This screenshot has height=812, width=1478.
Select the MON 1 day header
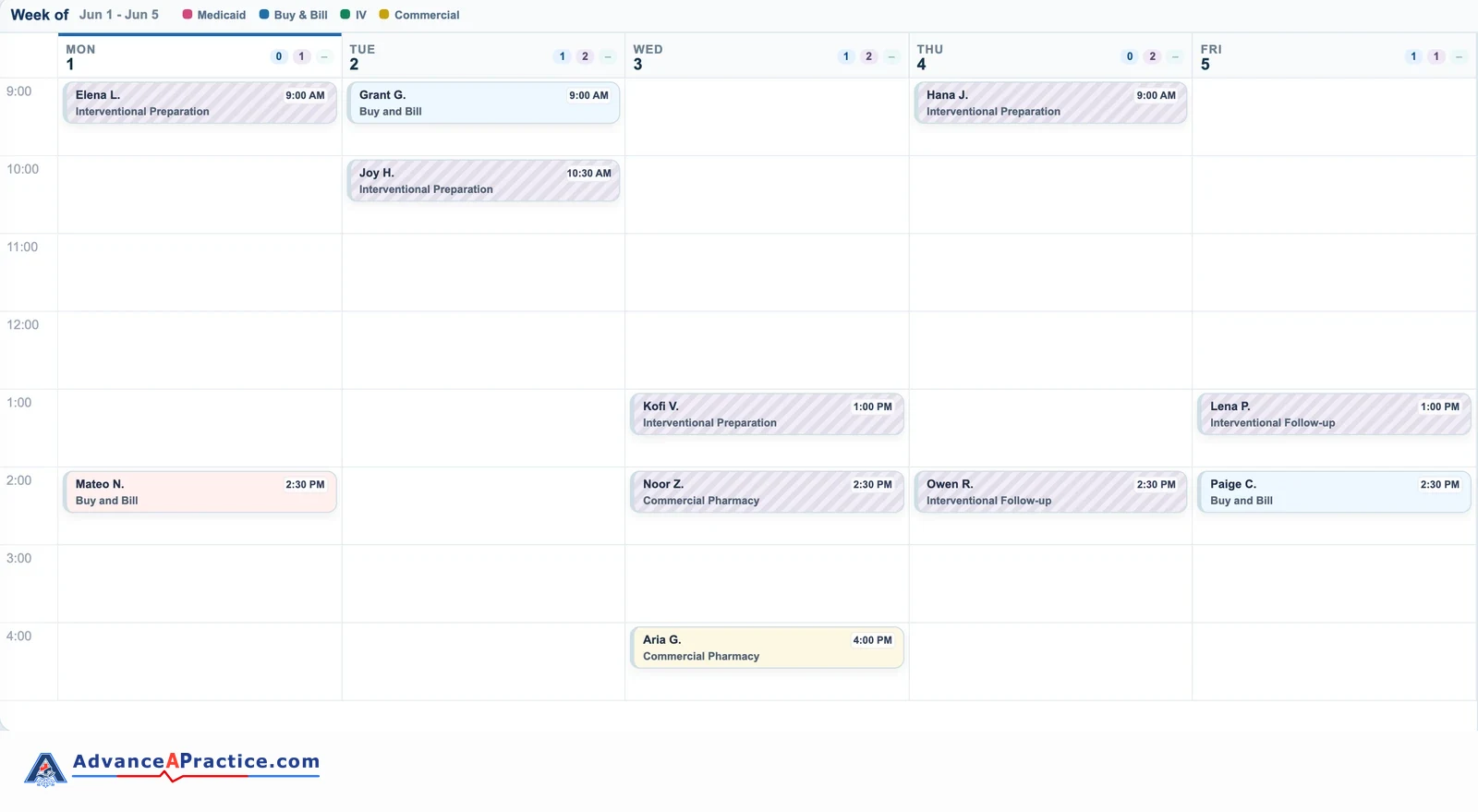click(200, 56)
